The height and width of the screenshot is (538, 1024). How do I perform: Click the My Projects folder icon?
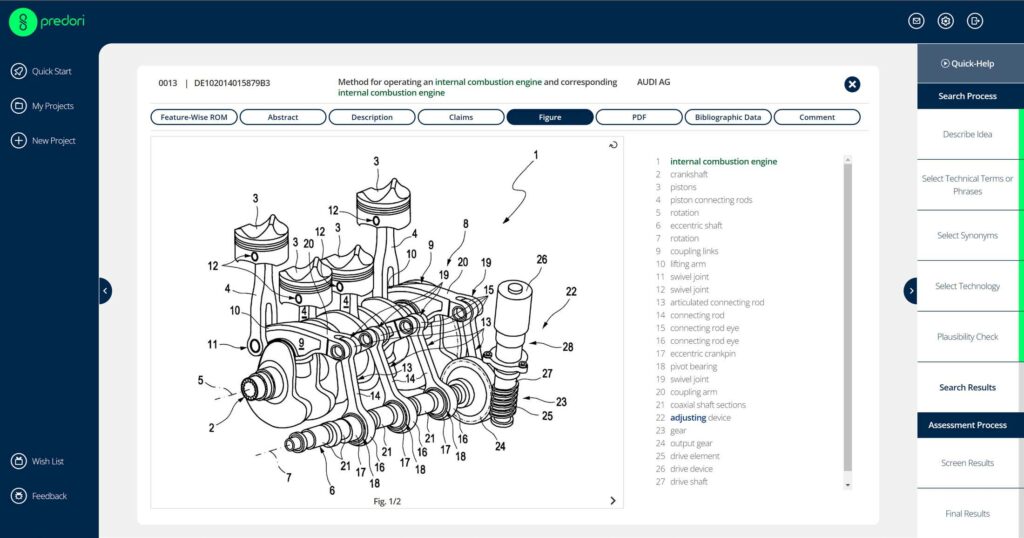pos(18,106)
